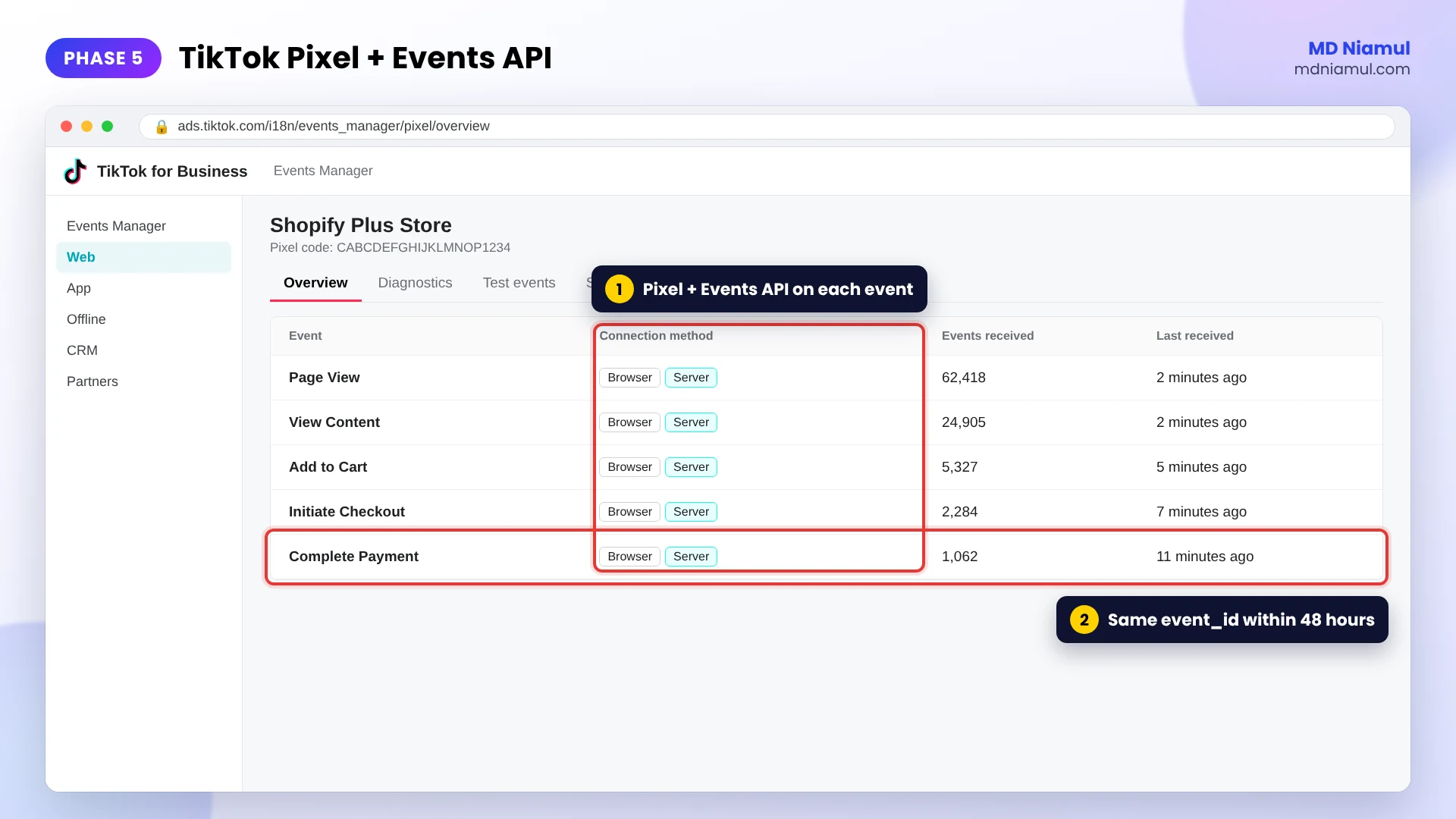Viewport: 1456px width, 819px height.
Task: Click Server tag in Add to Cart row
Action: point(691,467)
